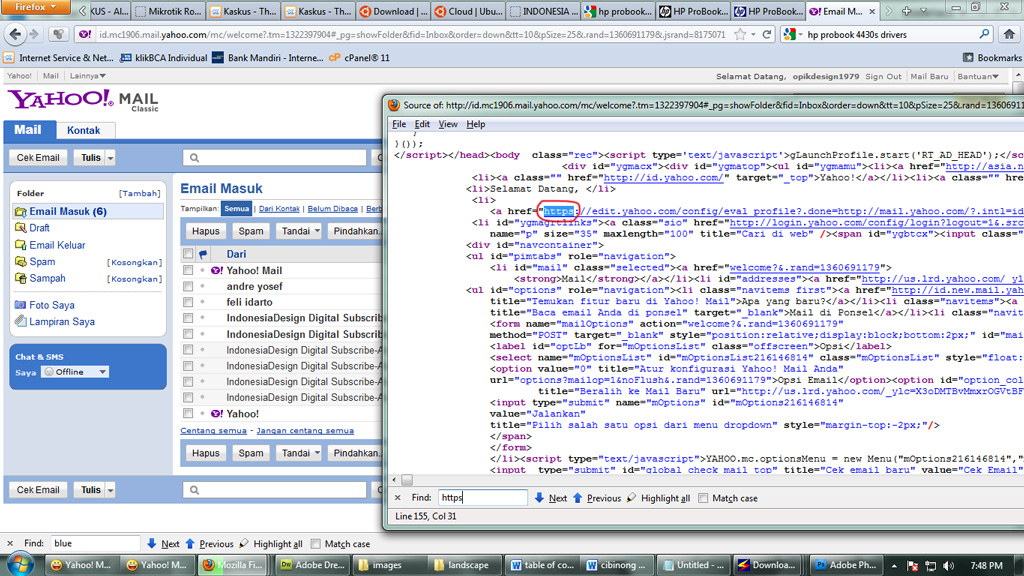This screenshot has height=576, width=1024.
Task: Close the source viewer find bar
Action: (x=396, y=498)
